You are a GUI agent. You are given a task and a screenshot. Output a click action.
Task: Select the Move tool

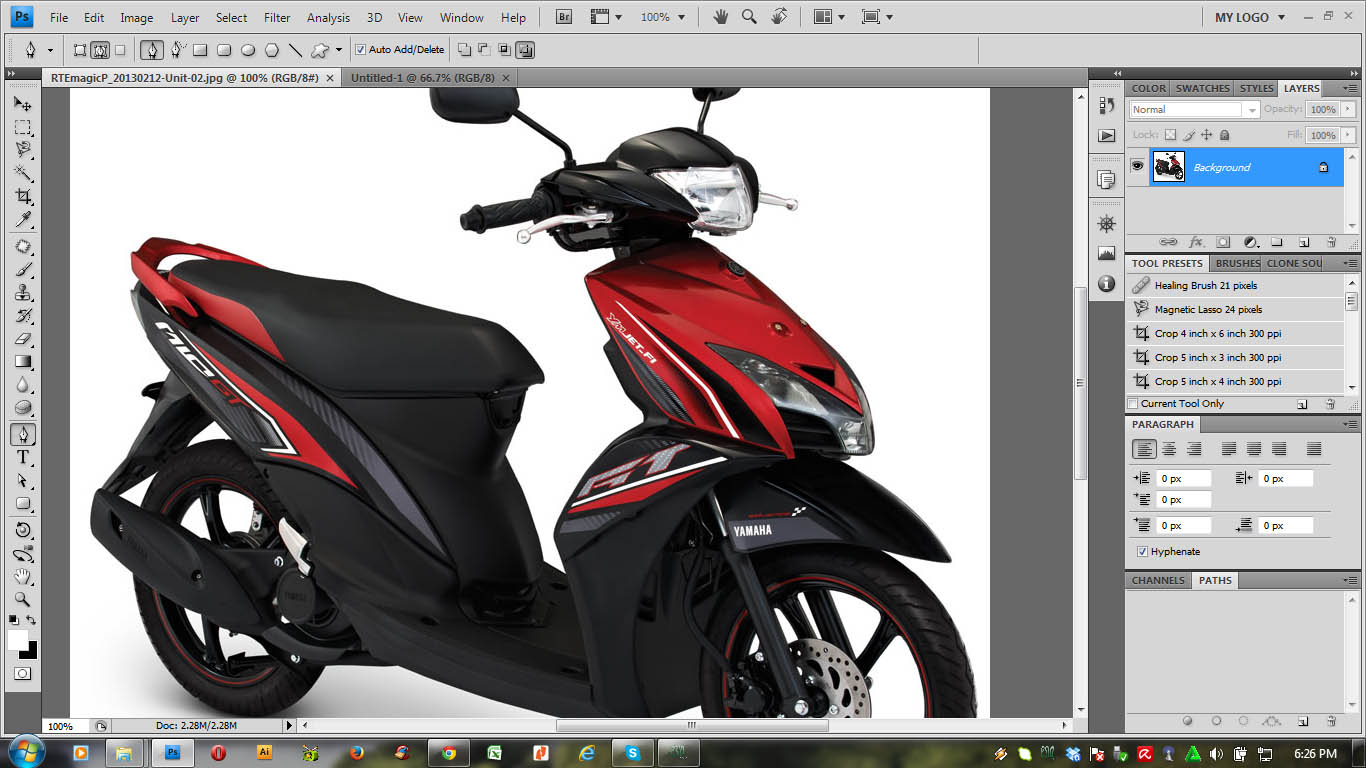coord(22,103)
